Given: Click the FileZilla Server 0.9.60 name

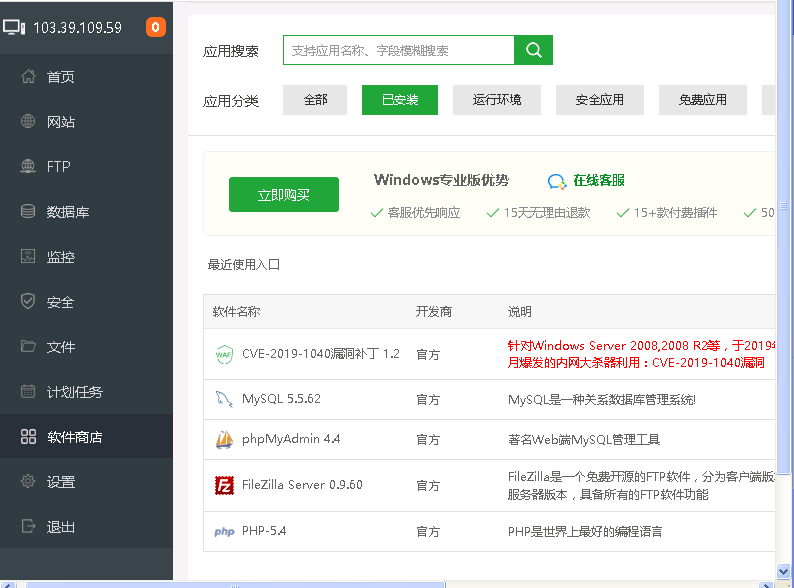Looking at the screenshot, I should click(x=302, y=485).
